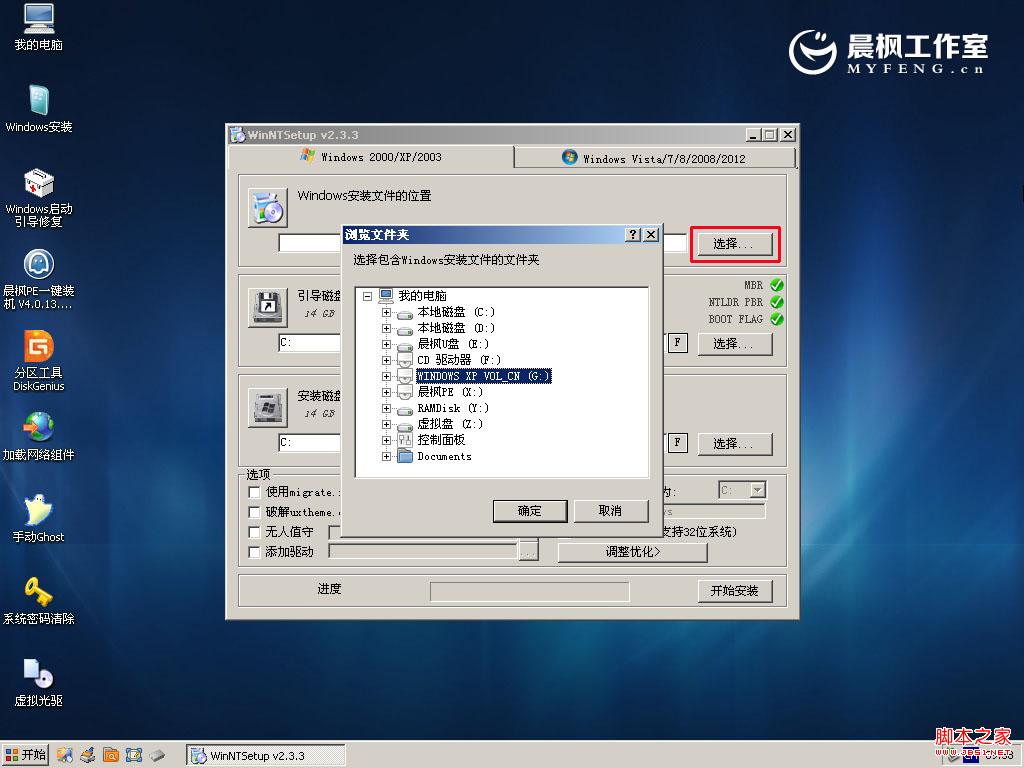
Task: Expand the 晨枫U盘 (E:) node
Action: 387,344
